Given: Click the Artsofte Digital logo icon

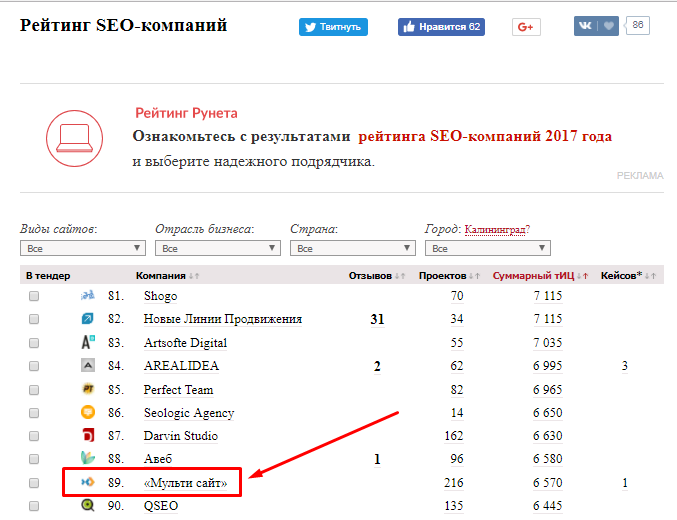Looking at the screenshot, I should tap(88, 342).
